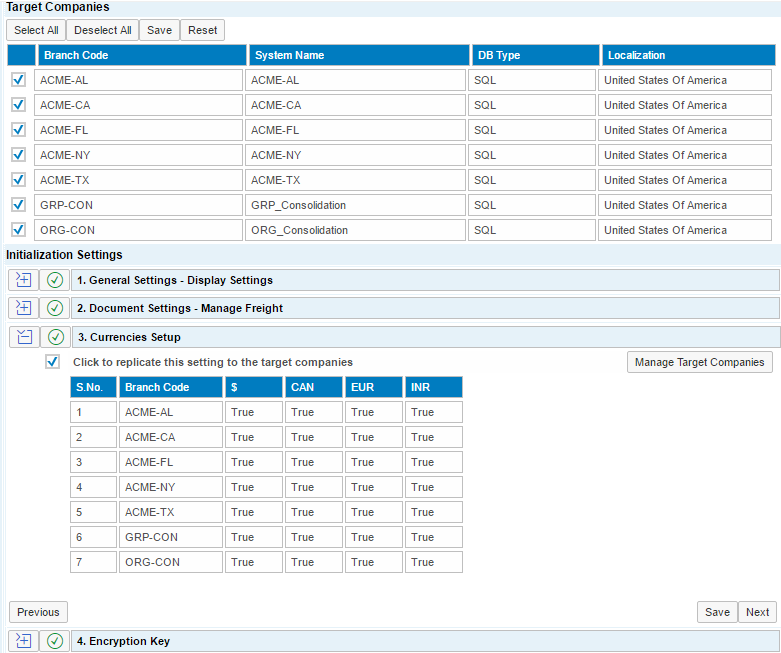781x653 pixels.
Task: Expand General Settings - Display Settings section
Action: coord(24,280)
